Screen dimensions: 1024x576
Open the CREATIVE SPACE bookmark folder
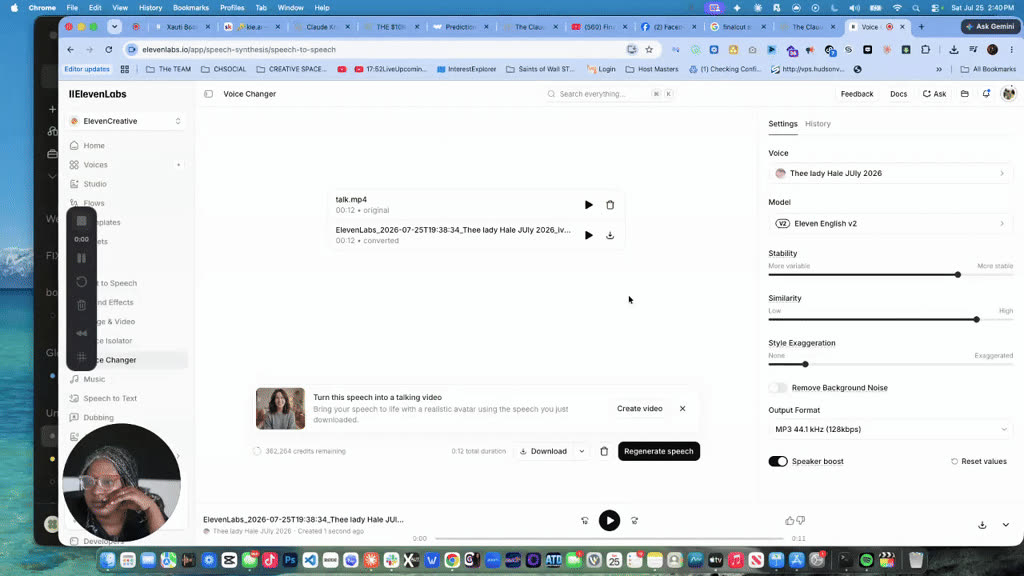pyautogui.click(x=291, y=69)
